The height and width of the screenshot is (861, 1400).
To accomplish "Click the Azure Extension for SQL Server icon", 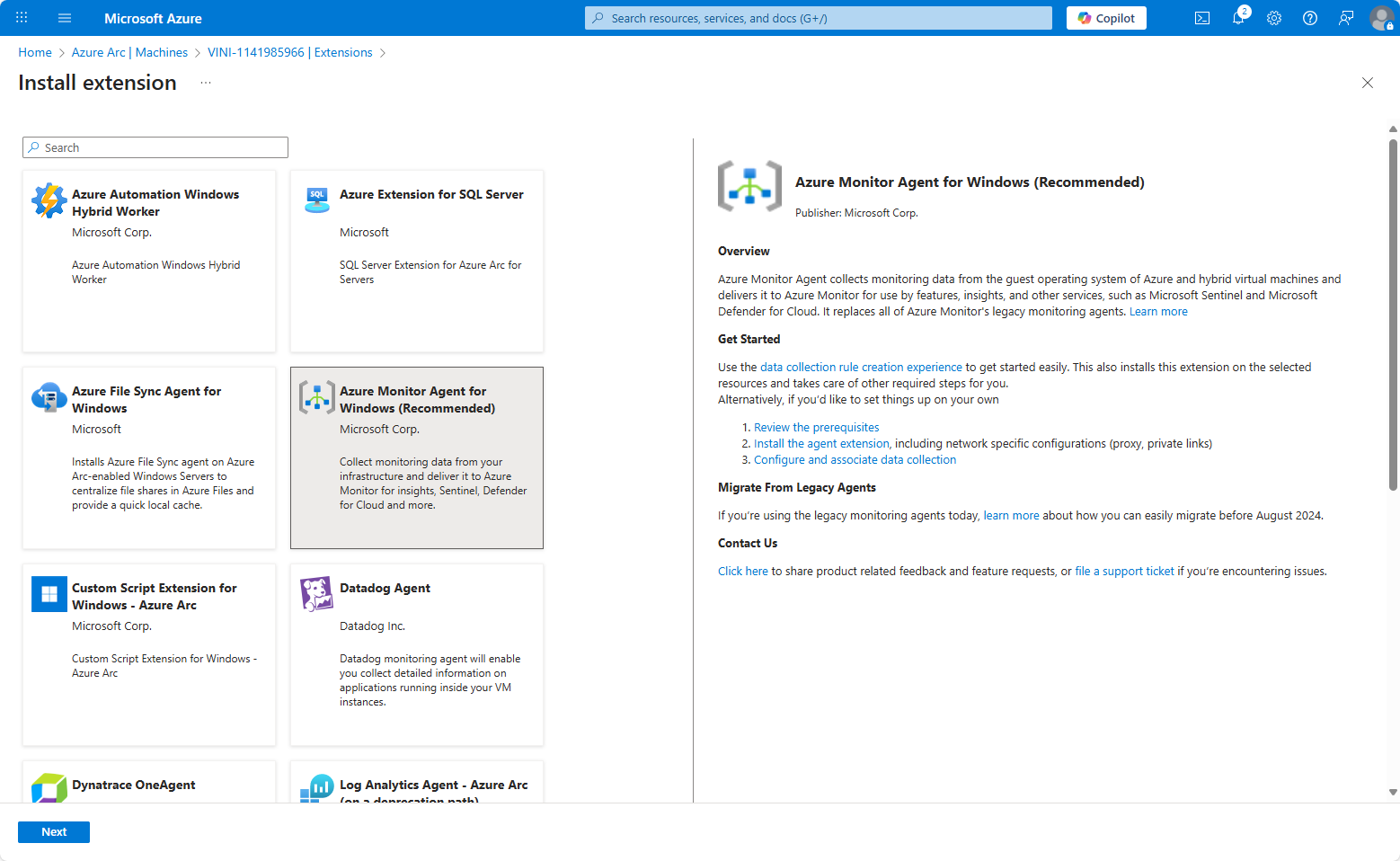I will tap(316, 200).
